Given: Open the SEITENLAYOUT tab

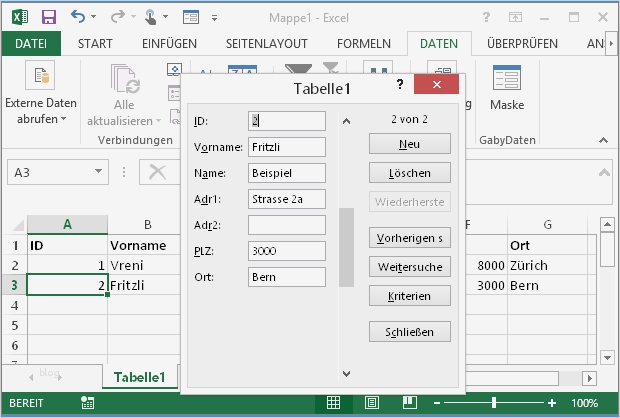Looking at the screenshot, I should pos(267,44).
